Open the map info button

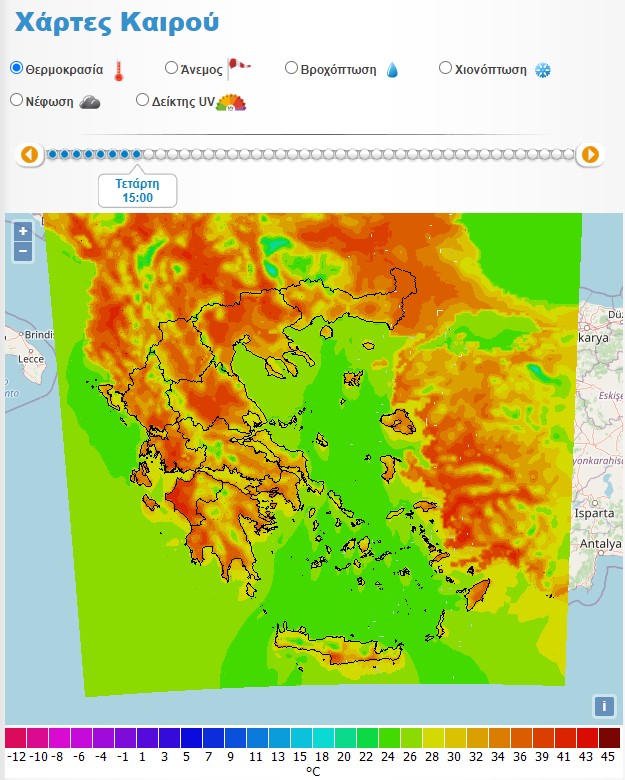click(x=603, y=706)
